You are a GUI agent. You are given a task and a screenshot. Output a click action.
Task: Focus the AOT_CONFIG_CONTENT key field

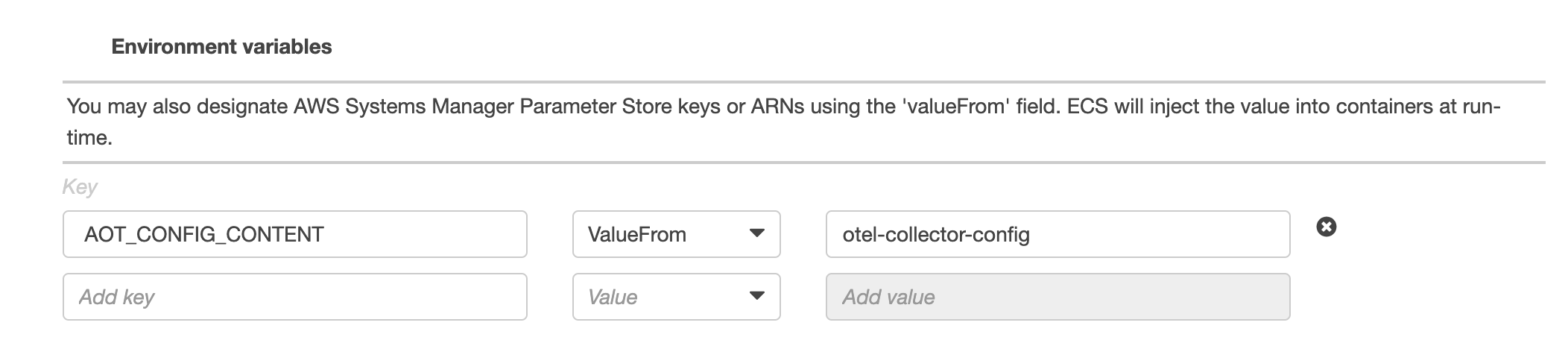(295, 234)
